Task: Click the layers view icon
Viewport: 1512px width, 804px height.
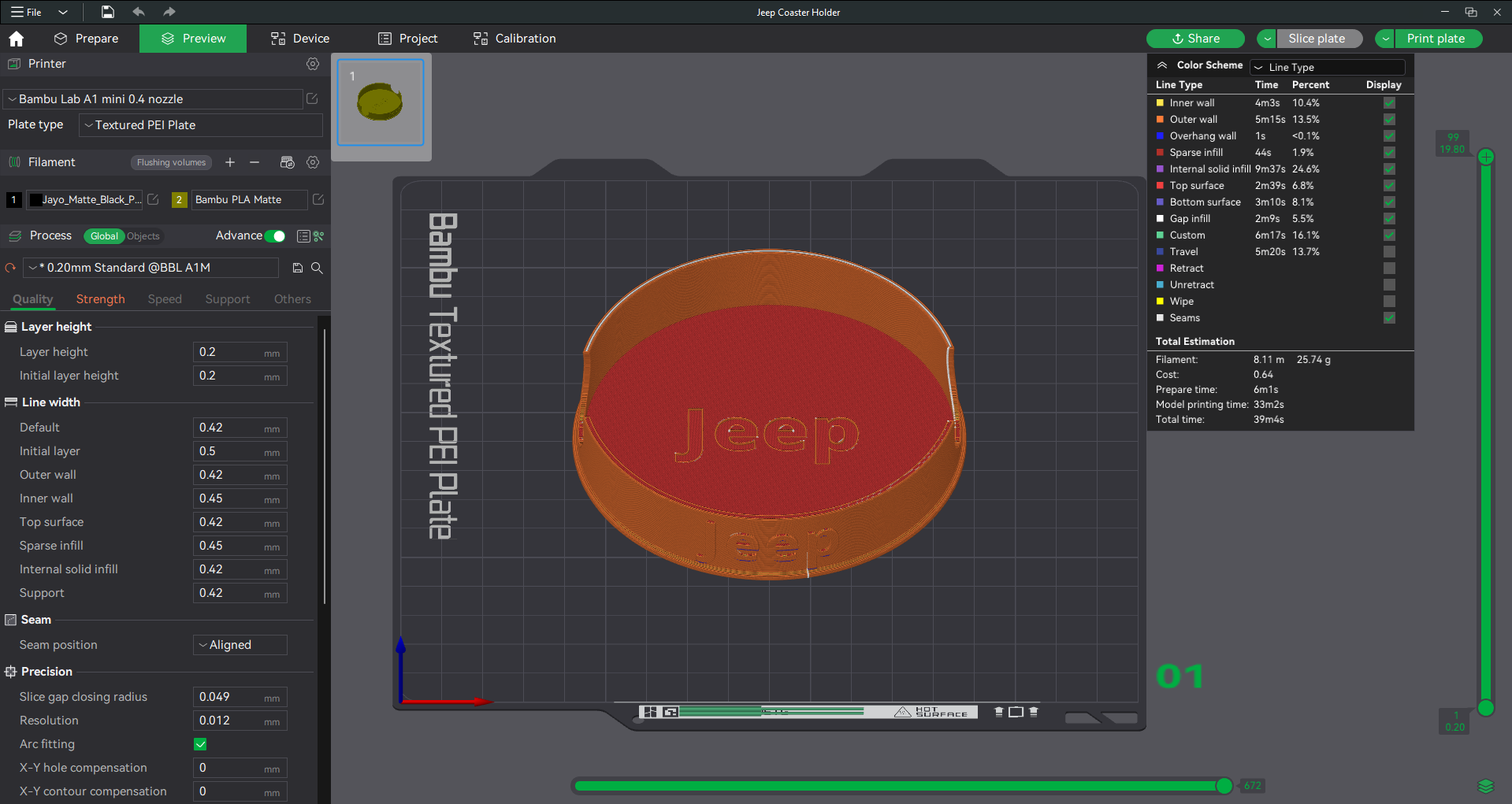Action: pos(1485,786)
